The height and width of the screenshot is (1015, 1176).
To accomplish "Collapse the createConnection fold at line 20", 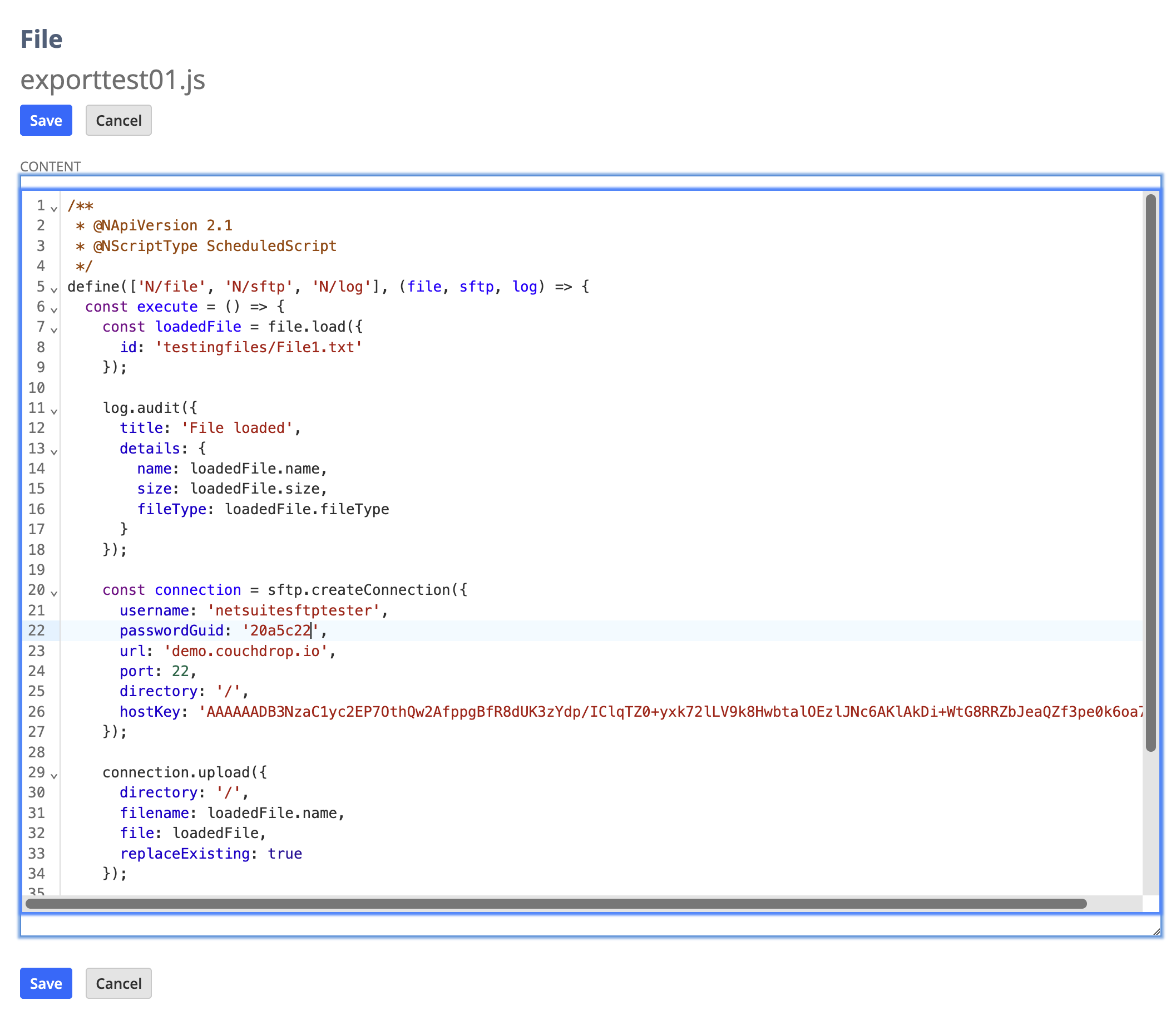I will pos(54,593).
